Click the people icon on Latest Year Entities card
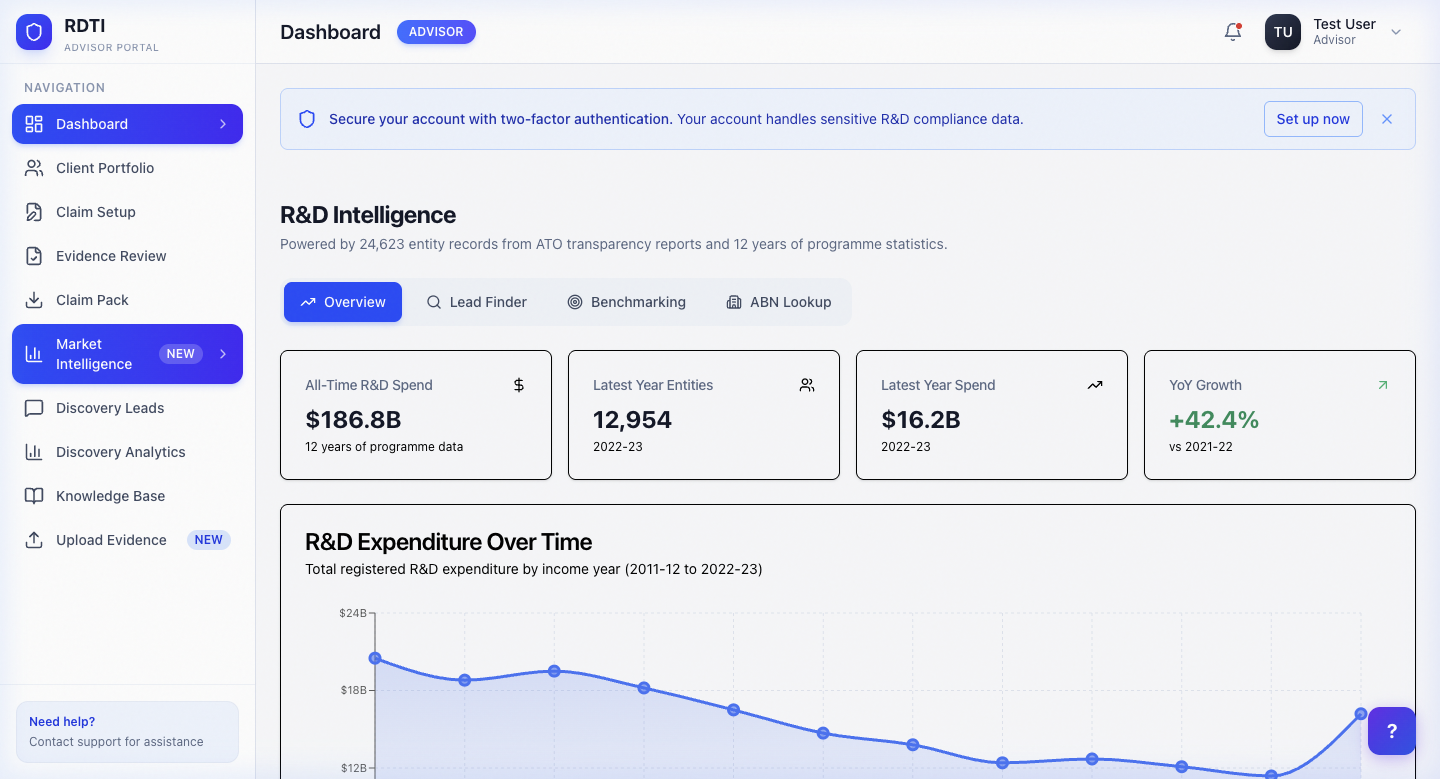 click(x=807, y=385)
